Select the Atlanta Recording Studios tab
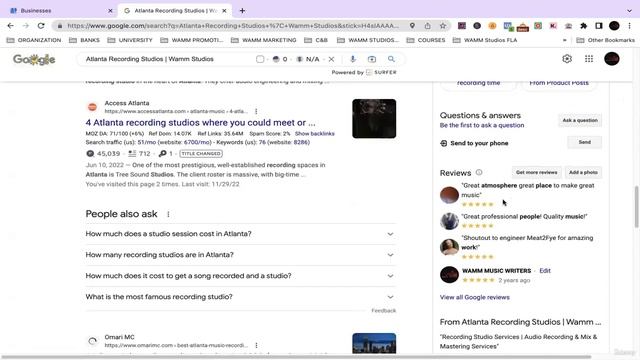 coord(175,11)
